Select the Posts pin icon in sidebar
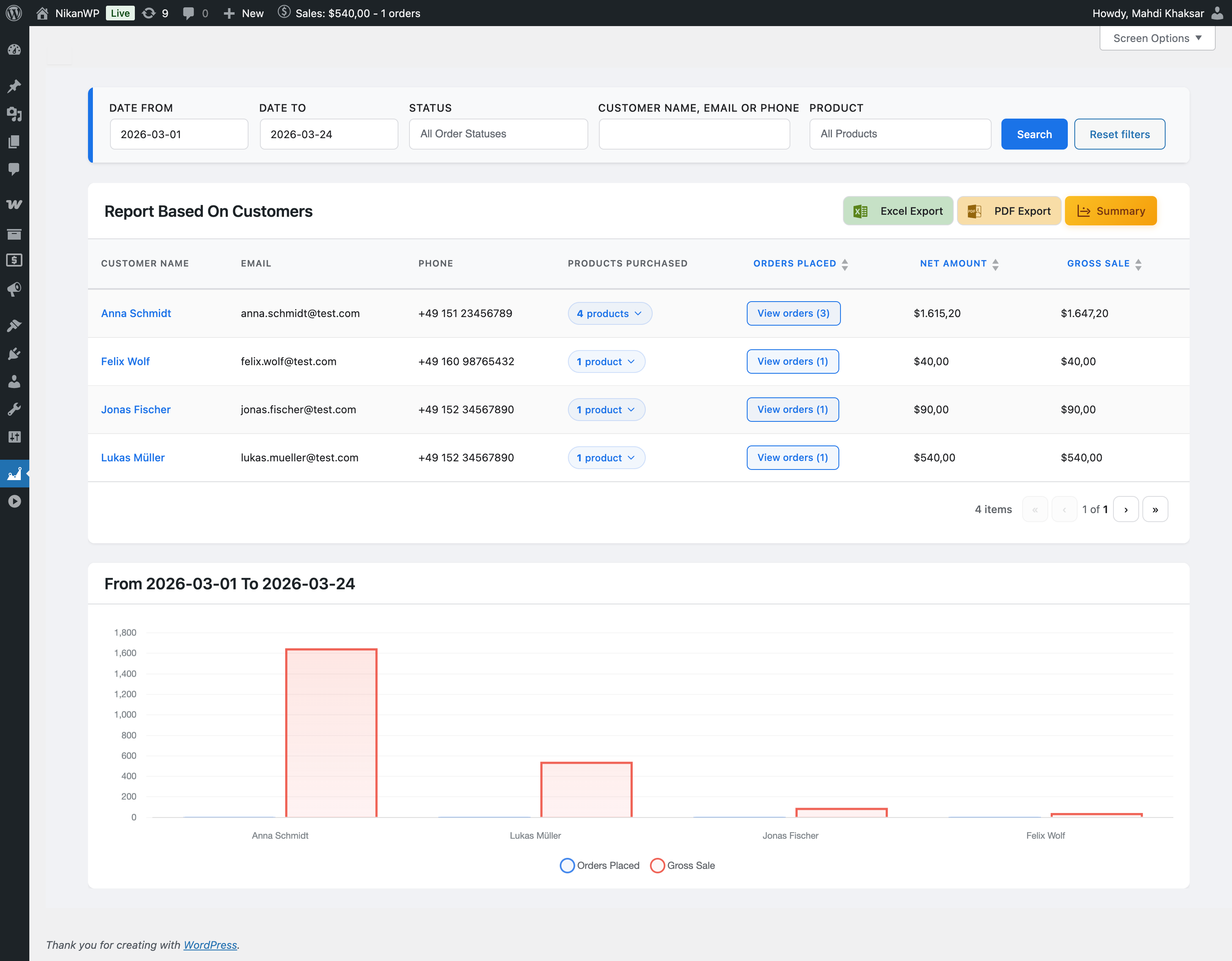This screenshot has width=1232, height=961. click(14, 86)
